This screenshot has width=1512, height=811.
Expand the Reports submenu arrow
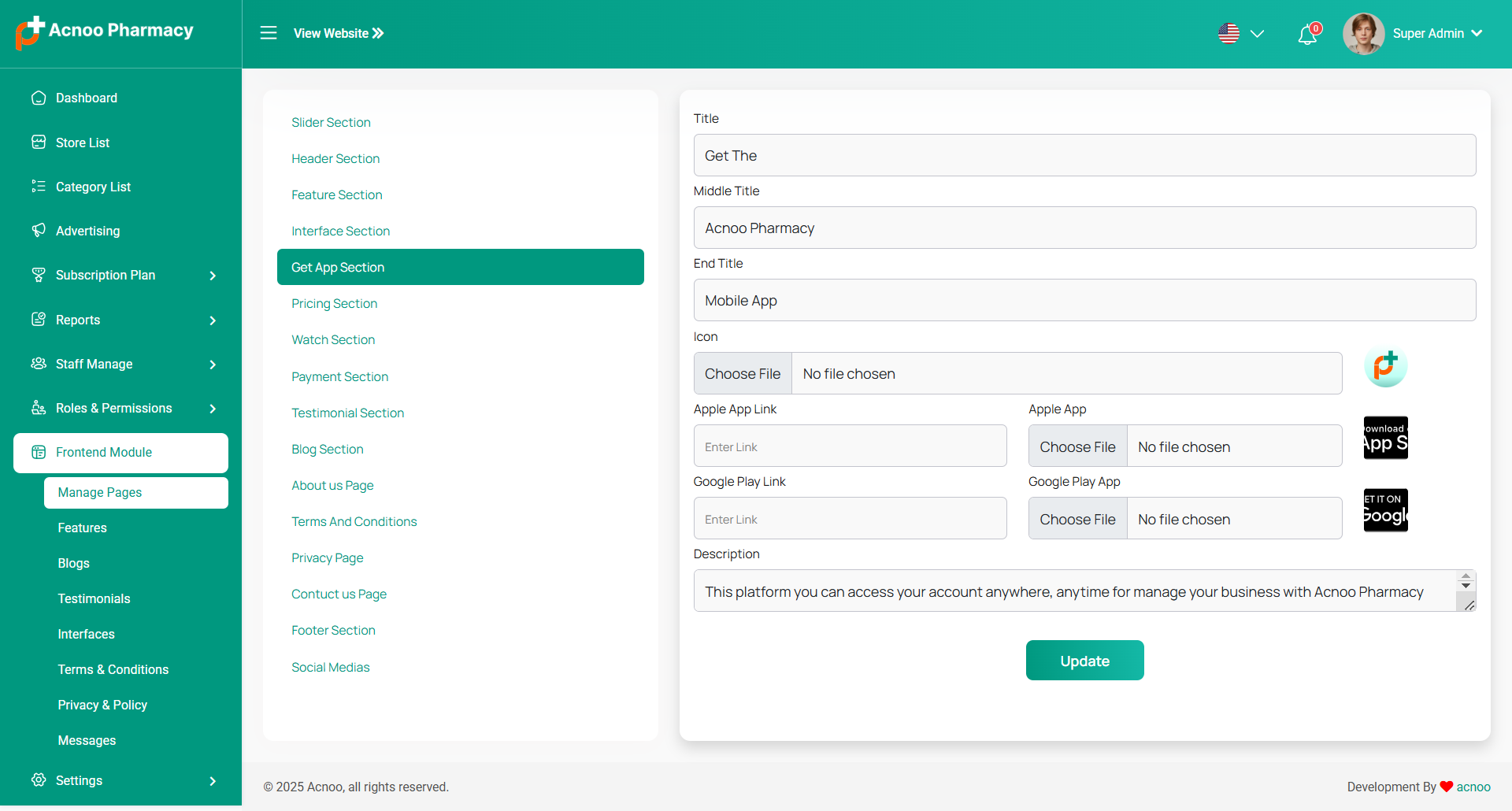(x=213, y=320)
